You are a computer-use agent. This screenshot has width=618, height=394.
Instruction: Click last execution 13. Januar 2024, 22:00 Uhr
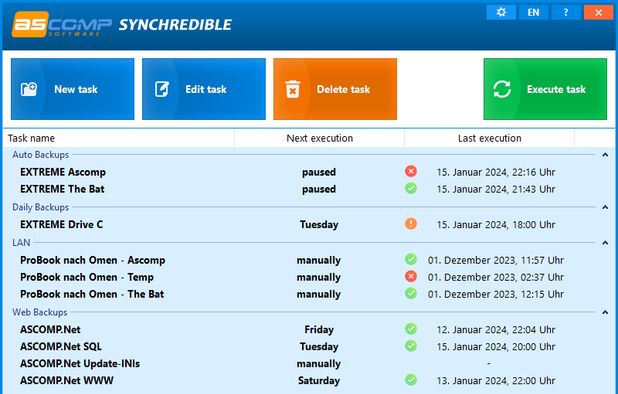(496, 381)
